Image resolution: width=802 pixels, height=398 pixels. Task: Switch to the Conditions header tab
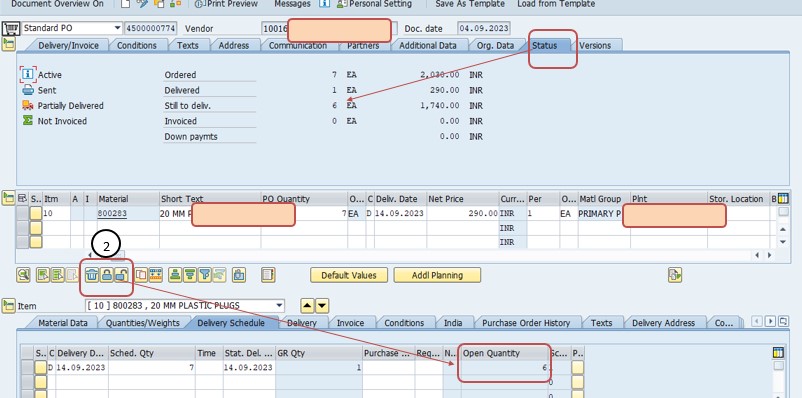137,45
